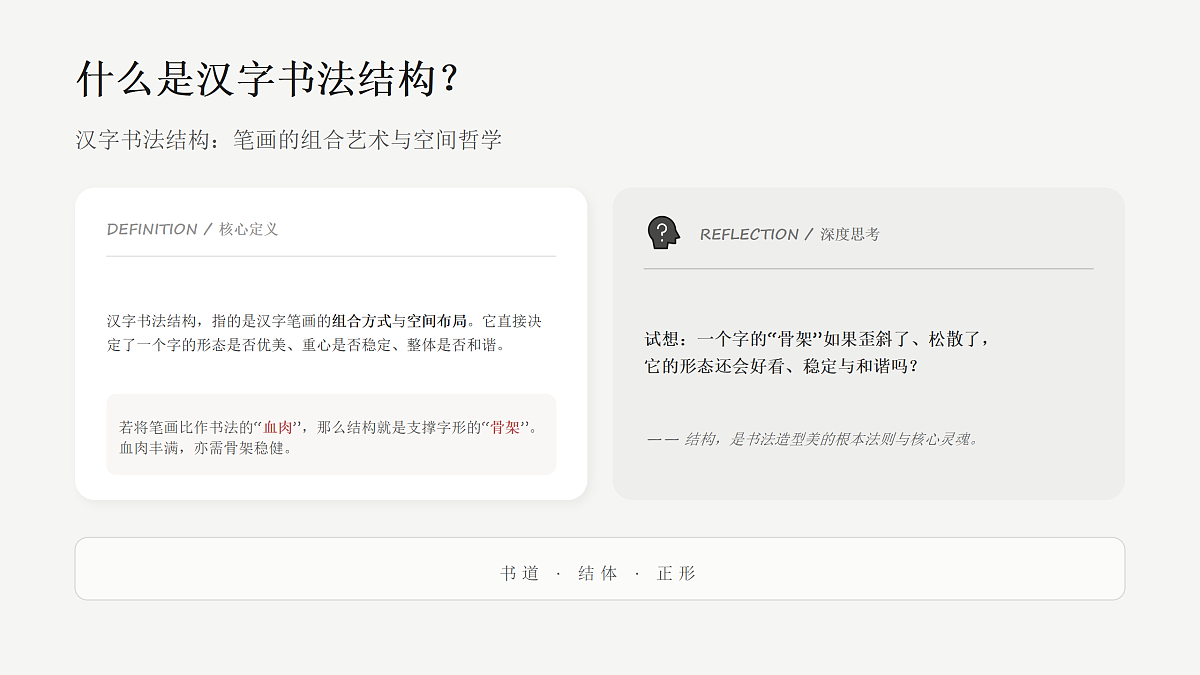
Task: Click the footer word 结体
Action: [x=598, y=573]
